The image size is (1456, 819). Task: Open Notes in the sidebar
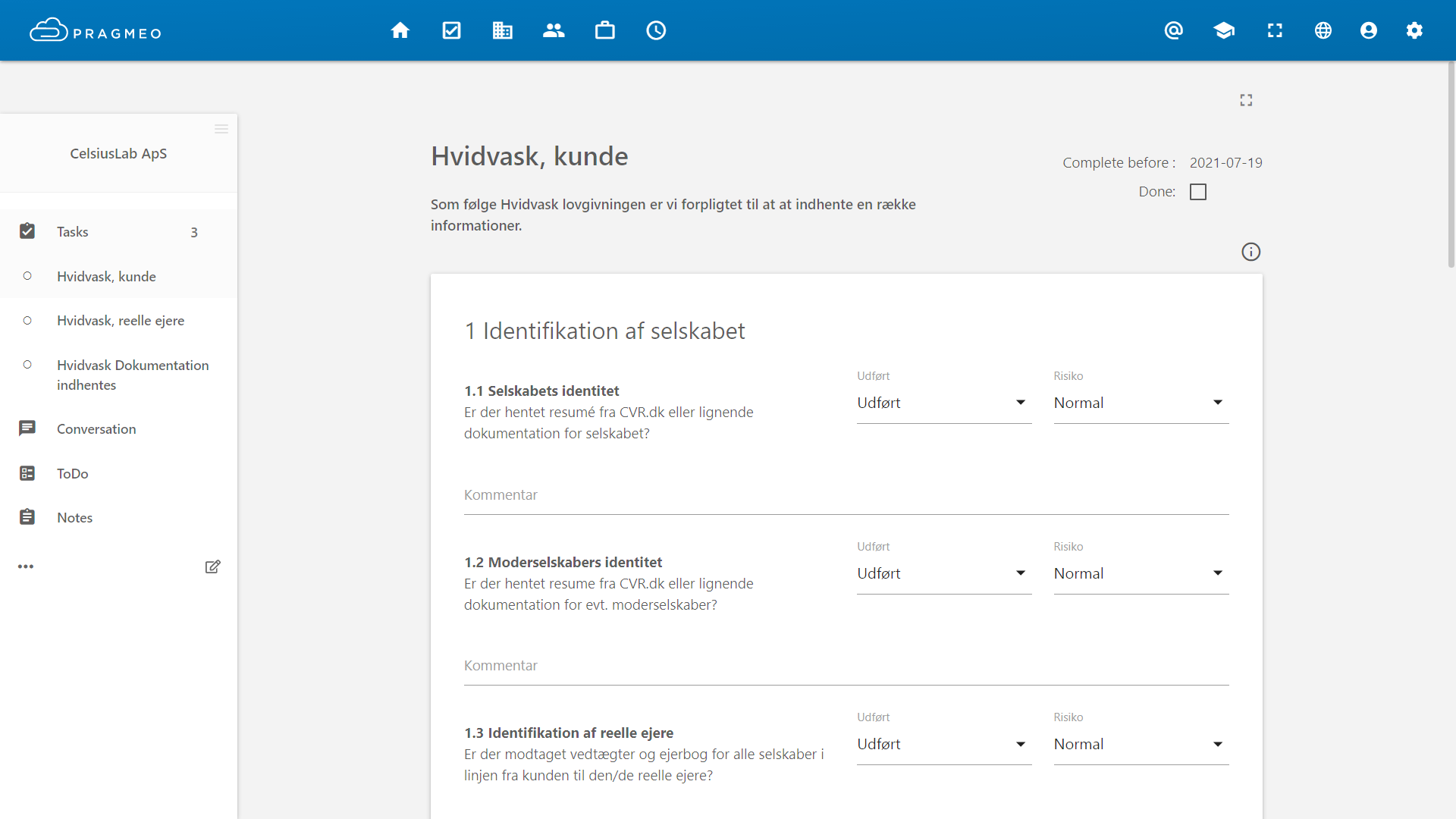[x=74, y=517]
